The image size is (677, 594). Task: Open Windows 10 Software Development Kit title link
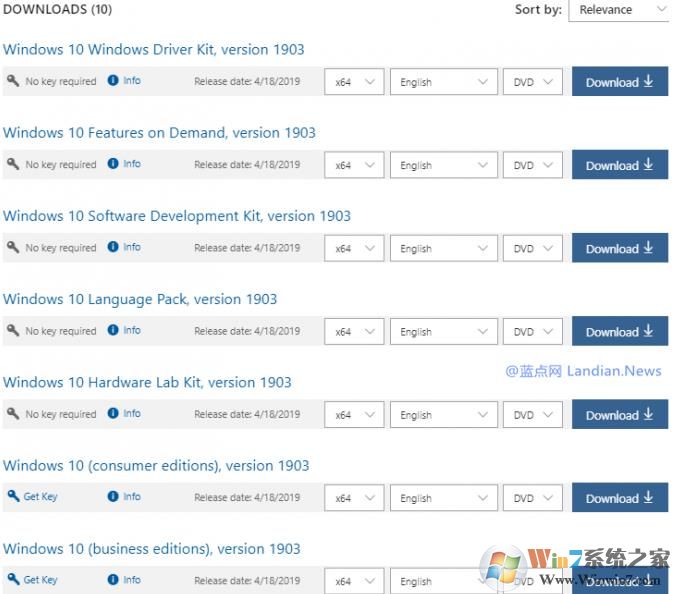click(177, 216)
